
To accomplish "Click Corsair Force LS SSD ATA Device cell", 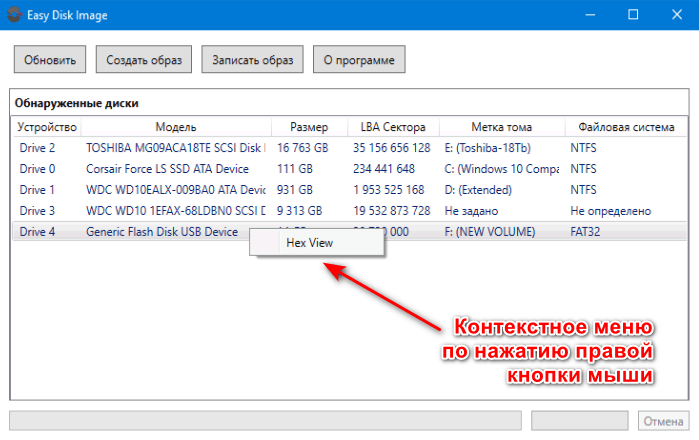I will 167,169.
